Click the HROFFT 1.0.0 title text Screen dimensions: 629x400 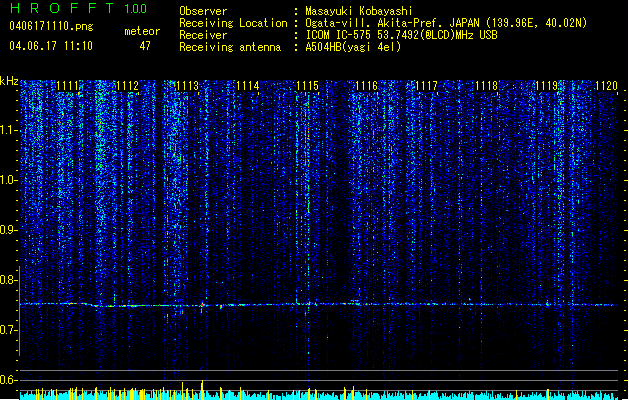(x=78, y=8)
